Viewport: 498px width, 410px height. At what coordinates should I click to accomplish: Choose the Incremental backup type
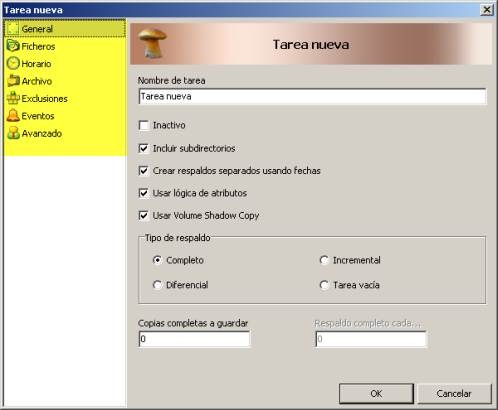[324, 260]
